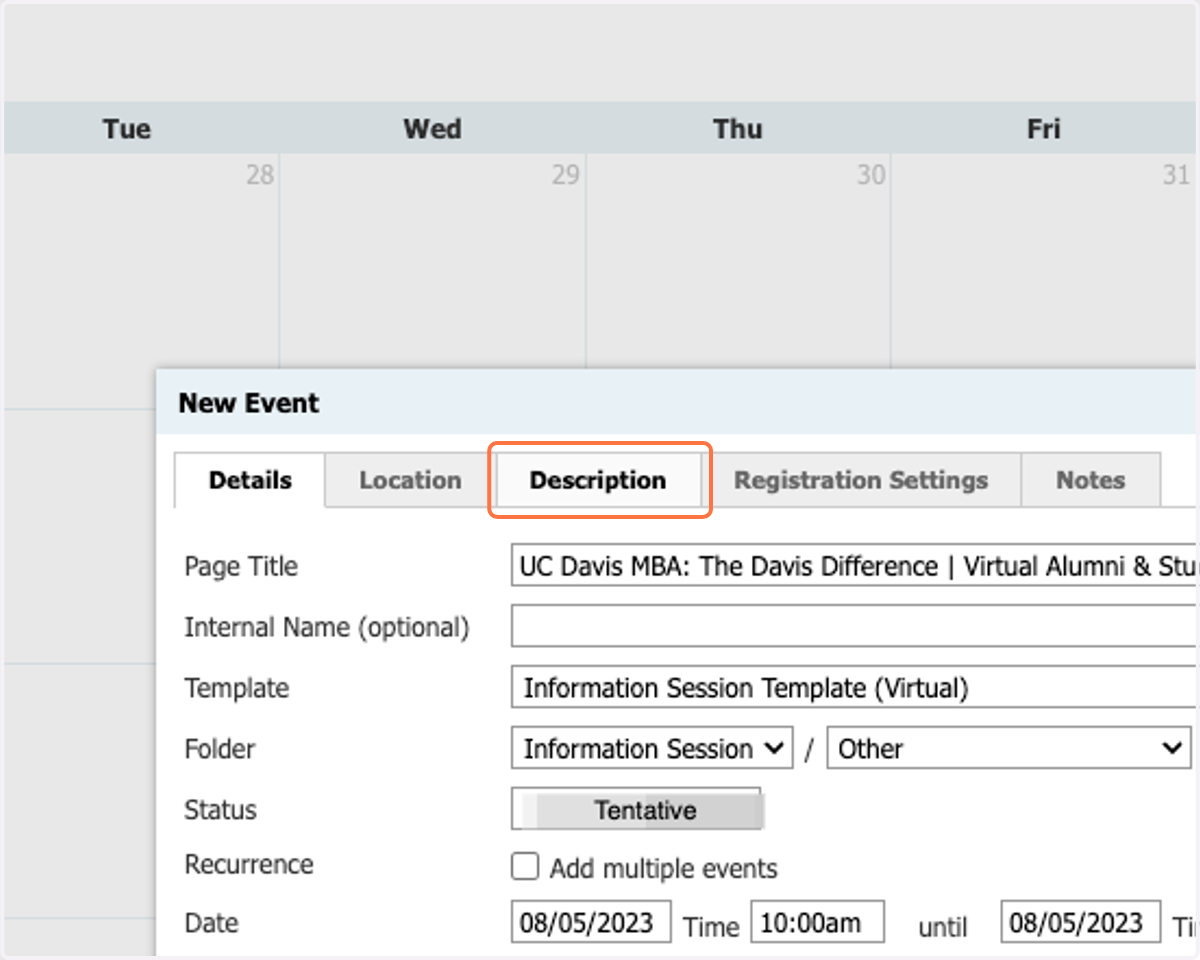
Task: Click the Fri column header
Action: [1043, 128]
